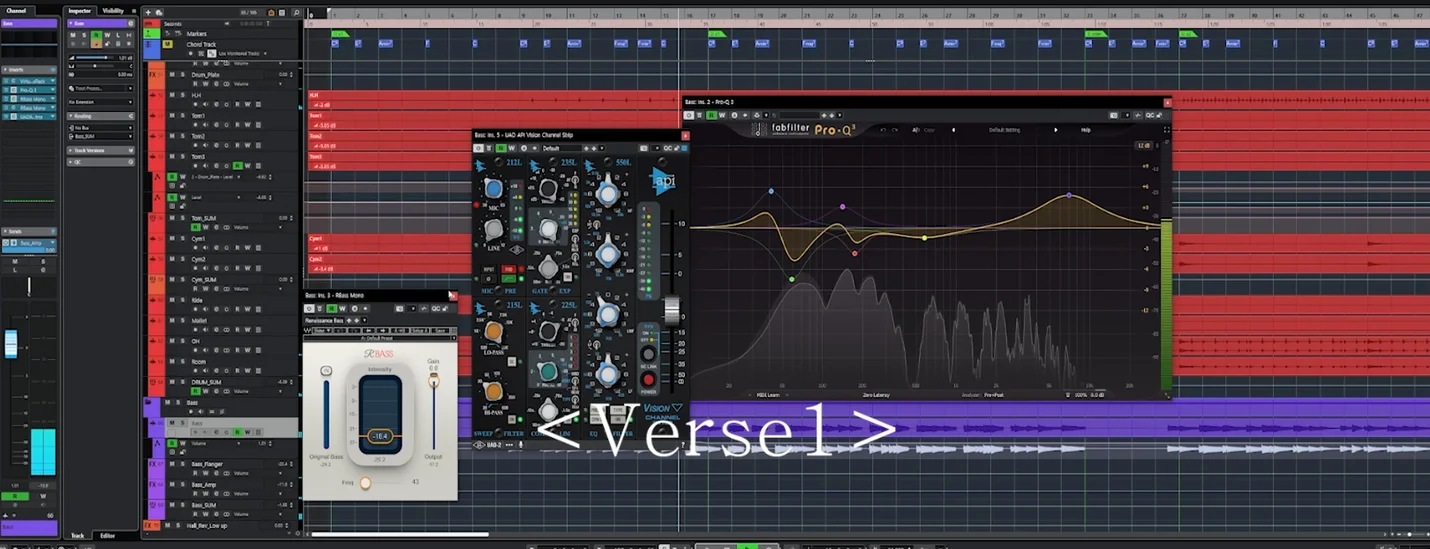The image size is (1430, 549).
Task: Click the LINE knob on API strip
Action: click(493, 231)
